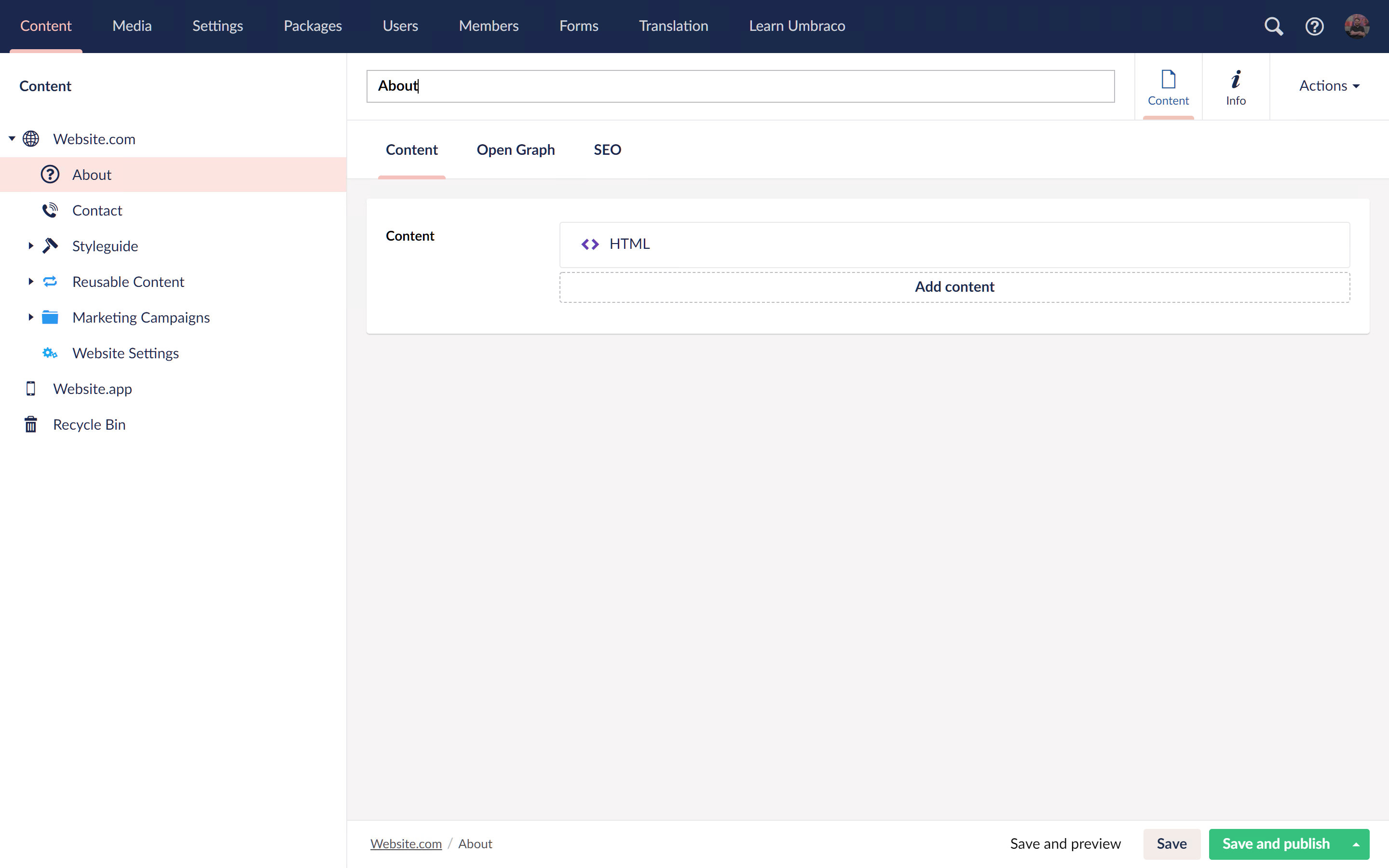Open the user avatar menu
1389x868 pixels.
(x=1357, y=27)
